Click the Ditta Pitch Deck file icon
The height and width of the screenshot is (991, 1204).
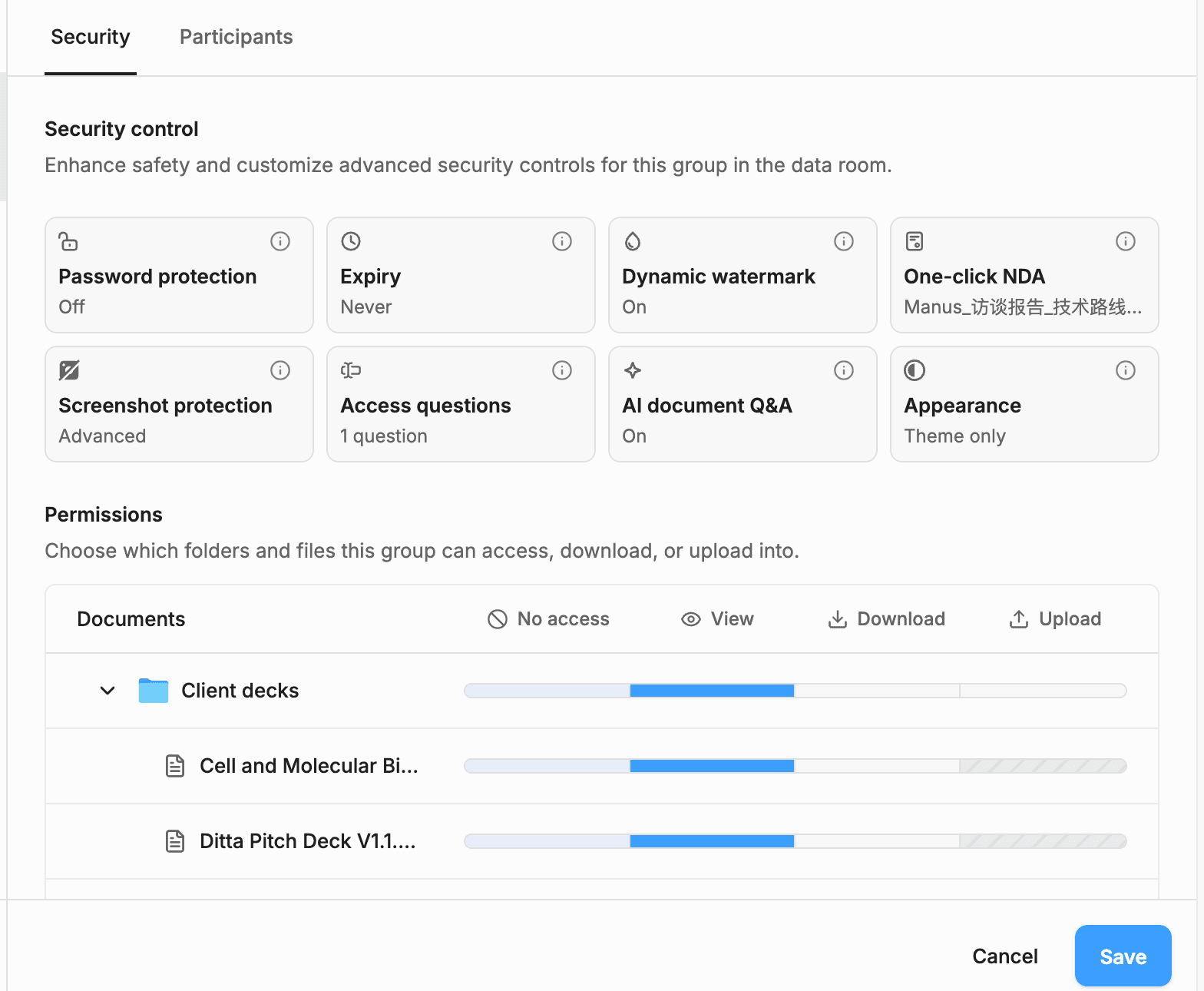pos(175,841)
